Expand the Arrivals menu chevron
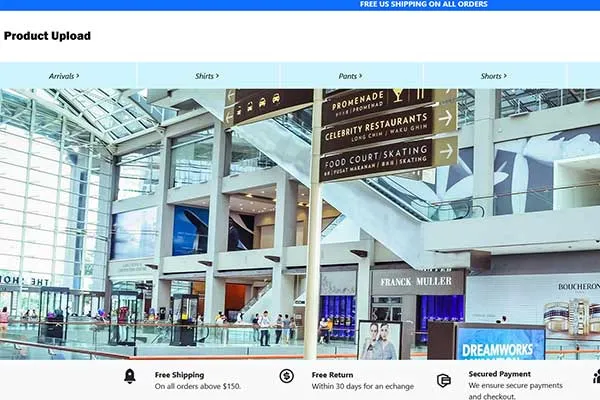600x400 pixels. 78,75
